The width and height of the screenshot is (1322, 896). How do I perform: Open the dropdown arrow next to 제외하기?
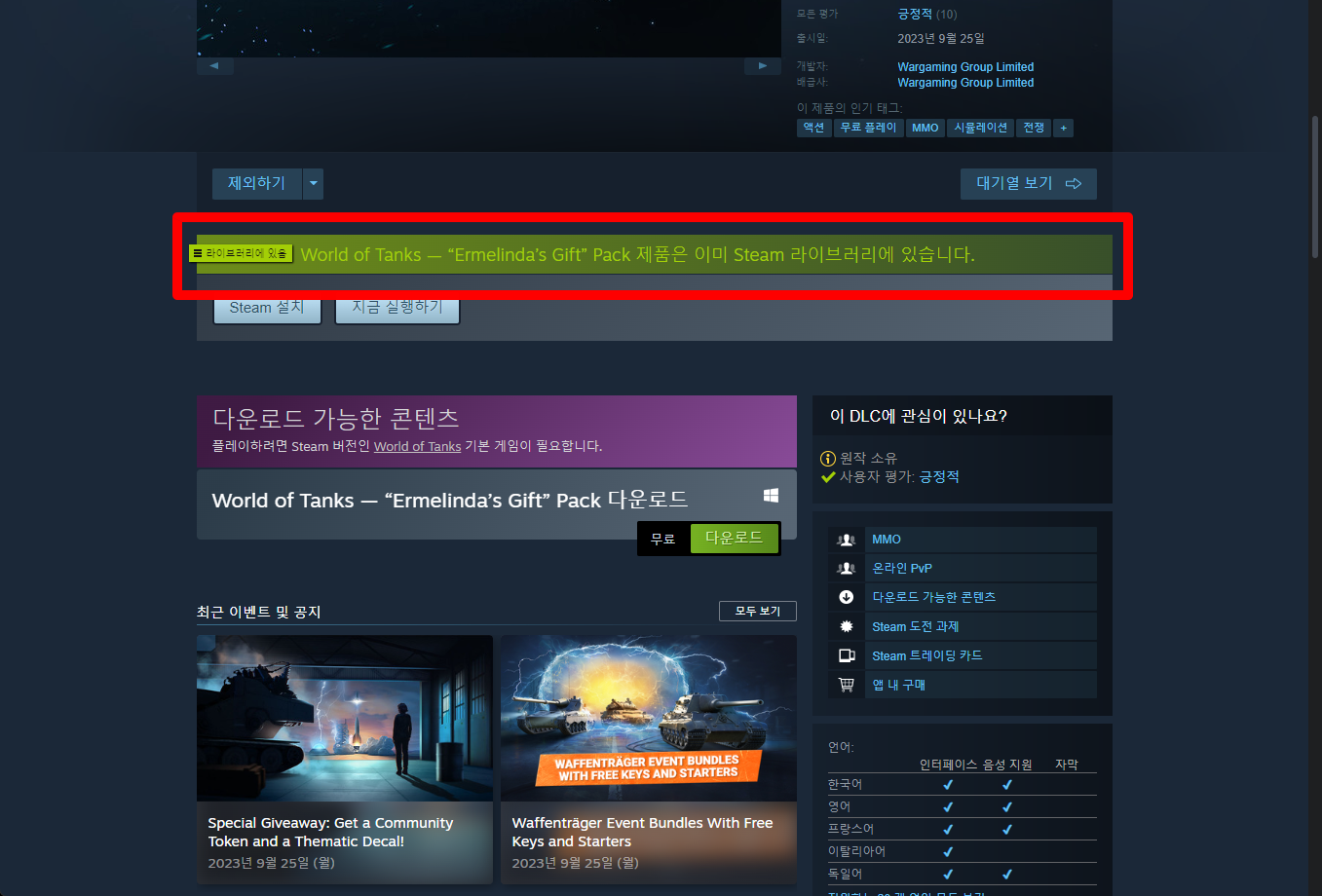313,183
